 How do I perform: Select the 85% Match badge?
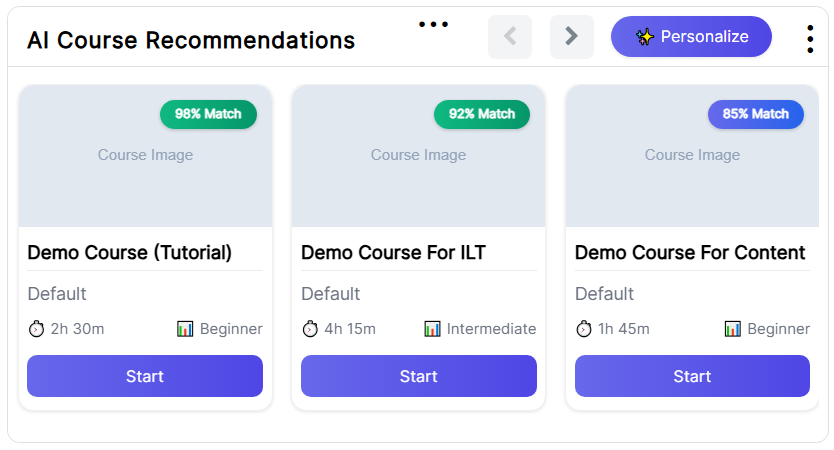point(755,114)
